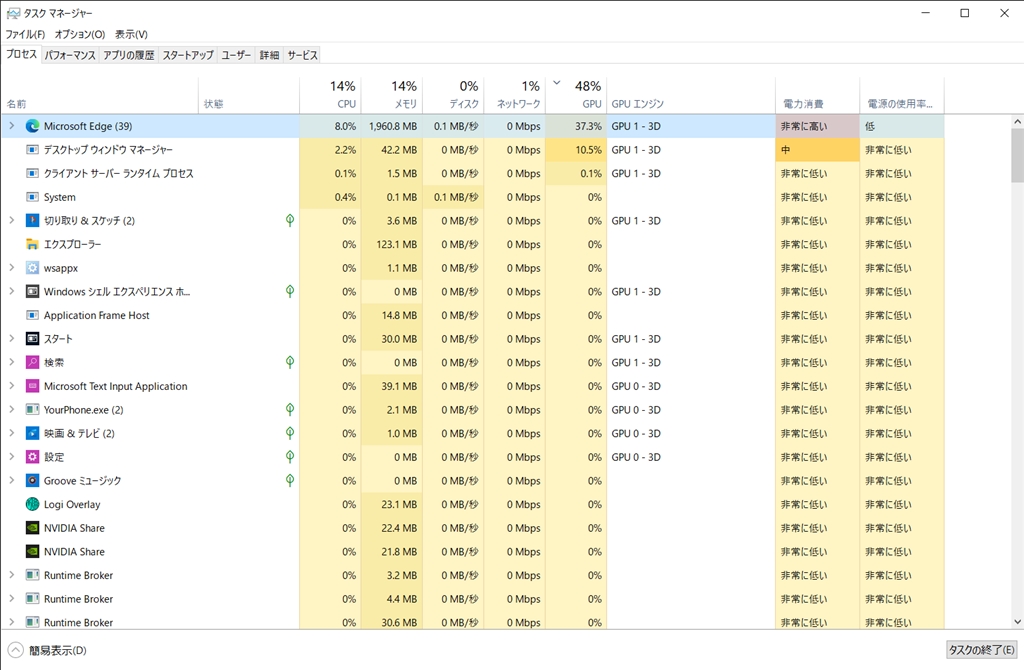Click the leaf status icon for YourPhone.exe
Image resolution: width=1024 pixels, height=670 pixels.
coord(290,409)
